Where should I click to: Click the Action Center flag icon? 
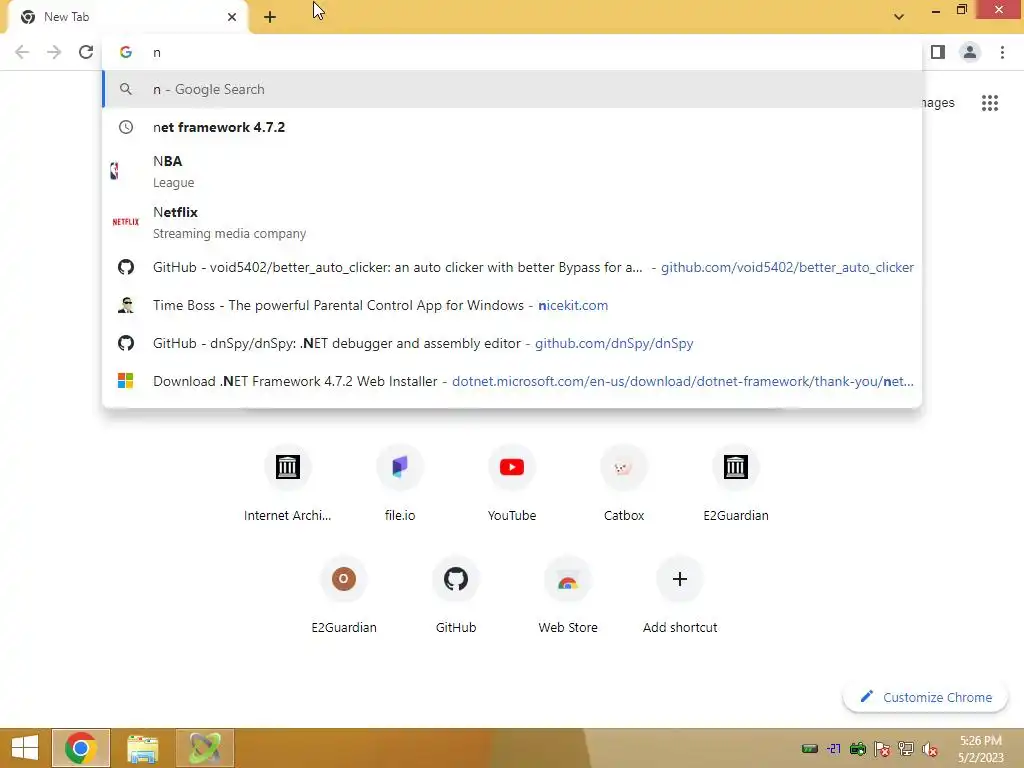coord(882,748)
